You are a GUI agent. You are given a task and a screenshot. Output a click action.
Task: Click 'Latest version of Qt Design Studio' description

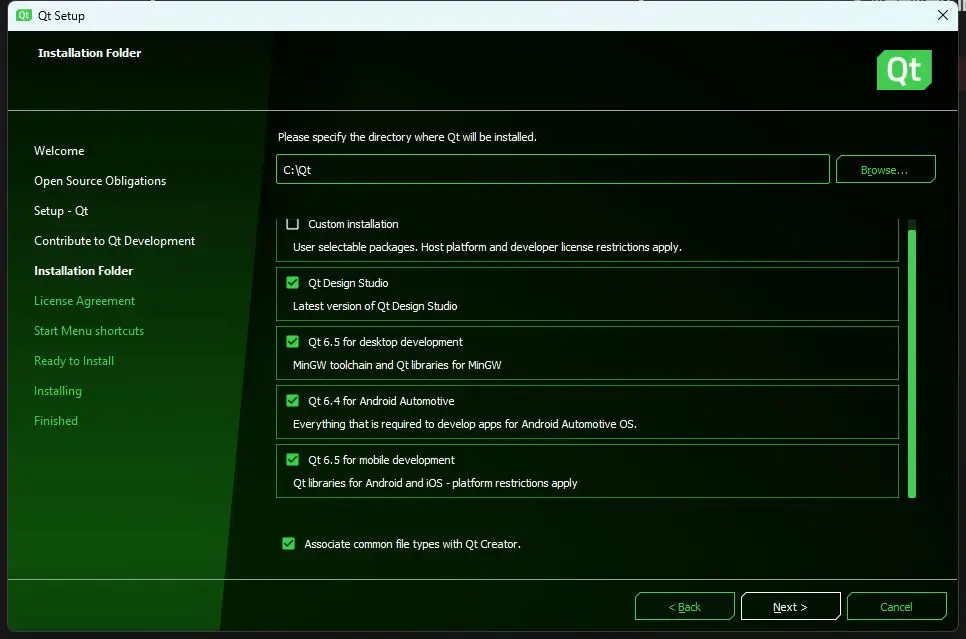tap(375, 306)
